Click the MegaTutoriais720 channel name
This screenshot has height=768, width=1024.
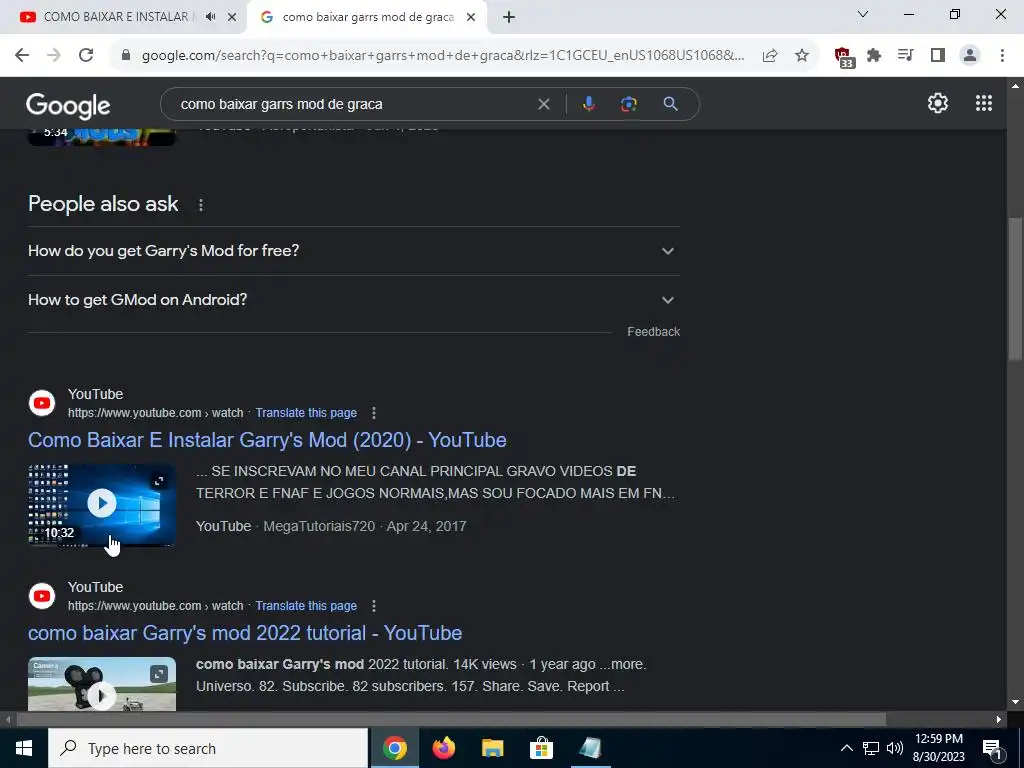tap(319, 526)
